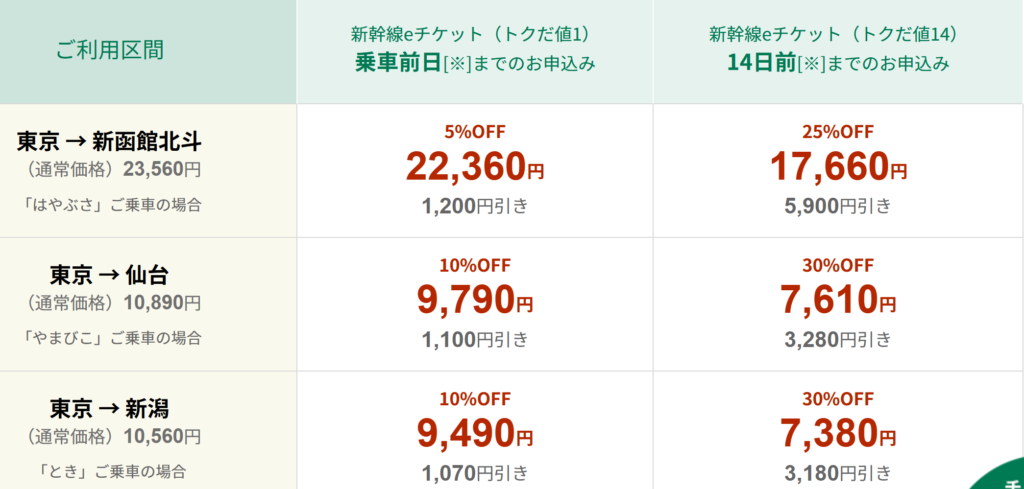Image resolution: width=1024 pixels, height=489 pixels.
Task: Click the 「やまびこ」ご乗車の場合 note
Action: 110,338
